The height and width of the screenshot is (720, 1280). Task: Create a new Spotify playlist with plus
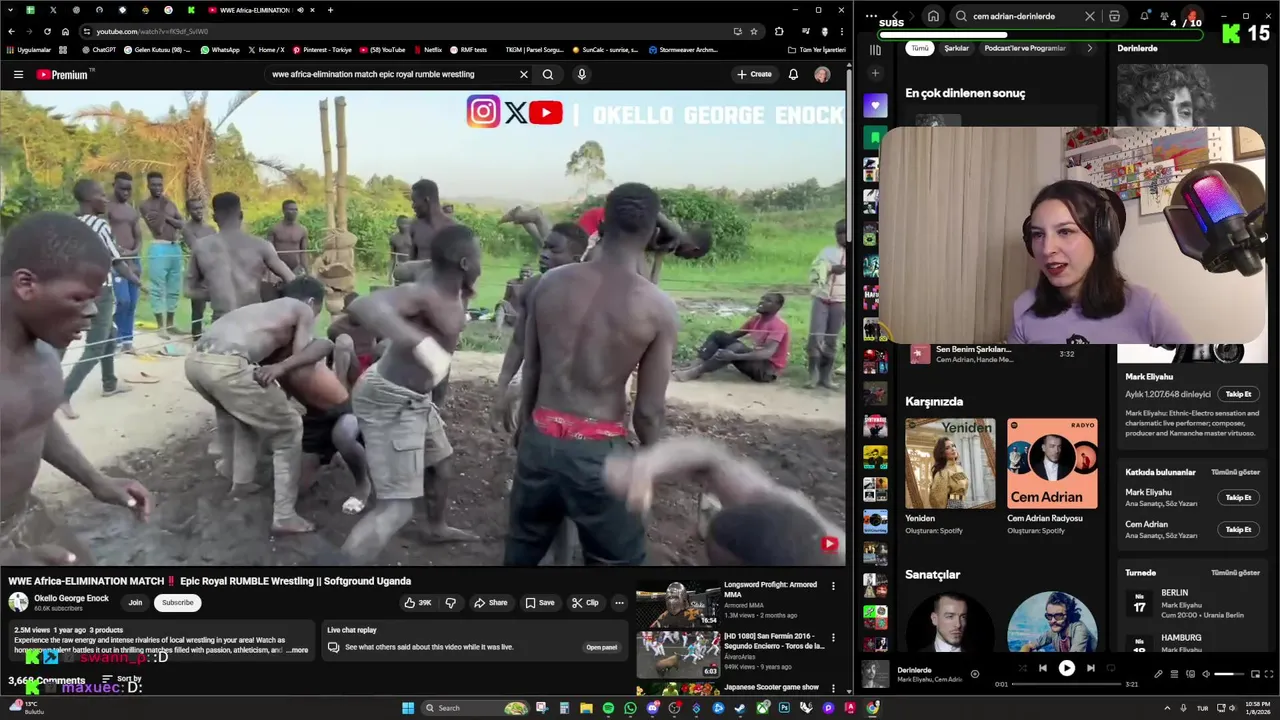tap(875, 73)
